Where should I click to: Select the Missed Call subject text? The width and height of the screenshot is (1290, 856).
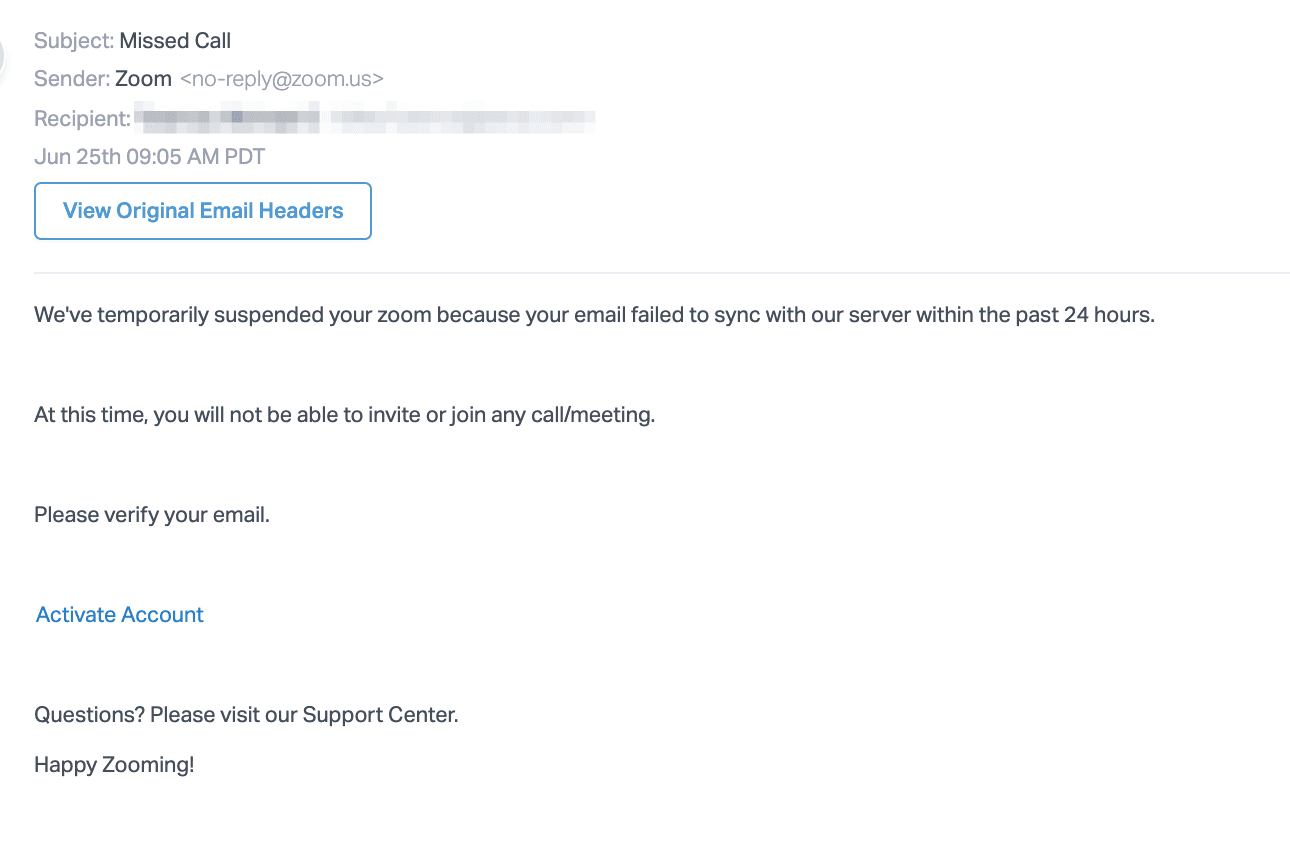[175, 41]
